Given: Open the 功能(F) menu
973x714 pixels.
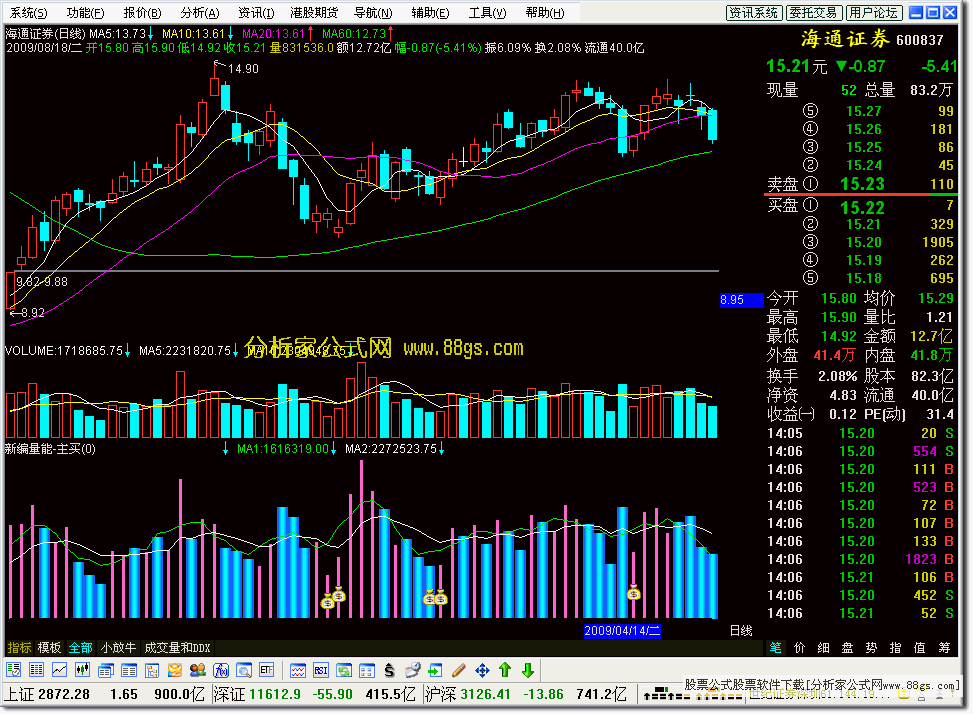Looking at the screenshot, I should click(86, 12).
